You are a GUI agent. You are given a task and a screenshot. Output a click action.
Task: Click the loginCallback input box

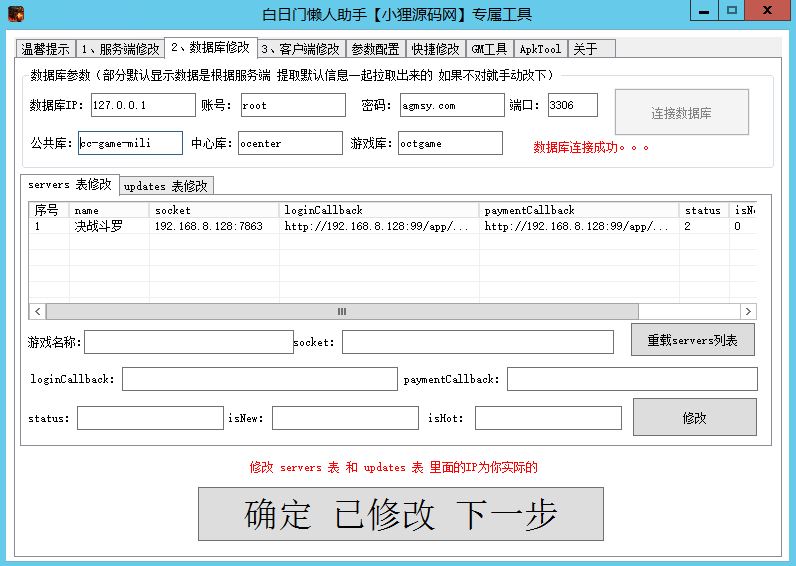click(x=259, y=380)
